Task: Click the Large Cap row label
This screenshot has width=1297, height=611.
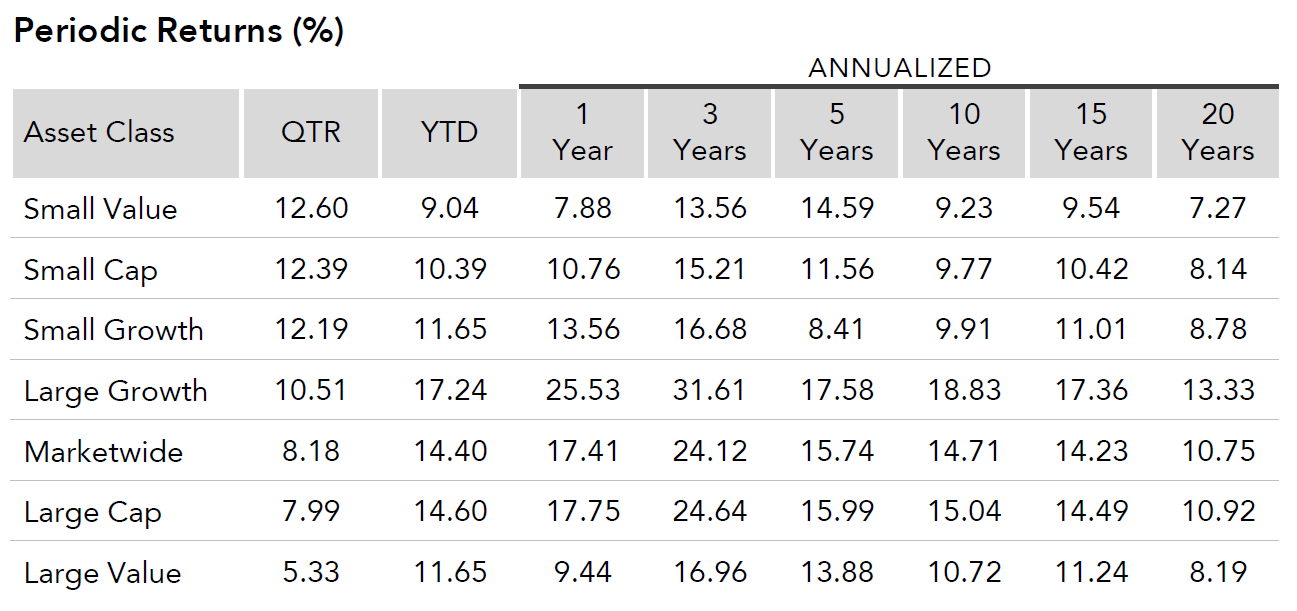Action: click(92, 512)
